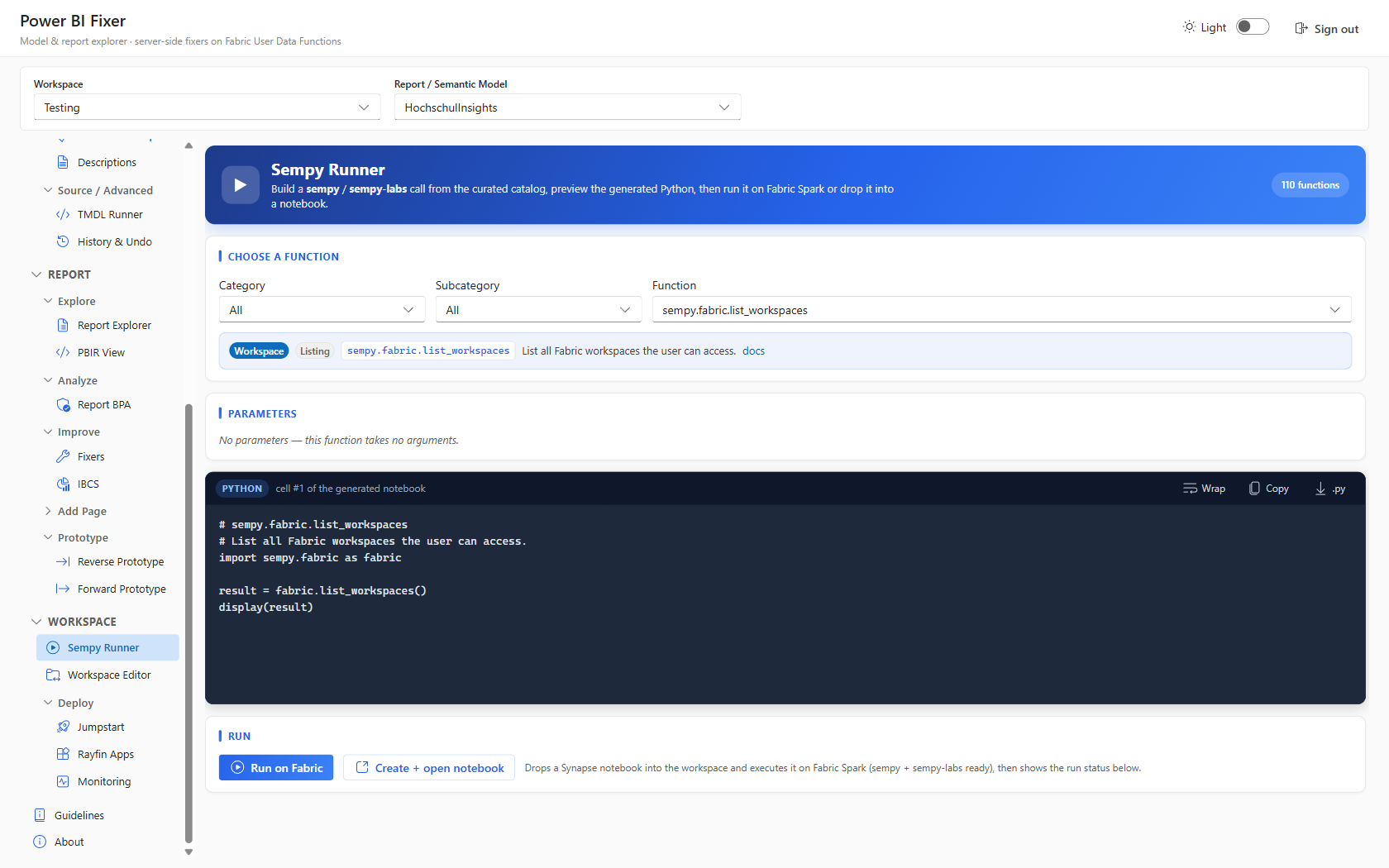Open Workspace Editor from sidebar

click(x=107, y=675)
